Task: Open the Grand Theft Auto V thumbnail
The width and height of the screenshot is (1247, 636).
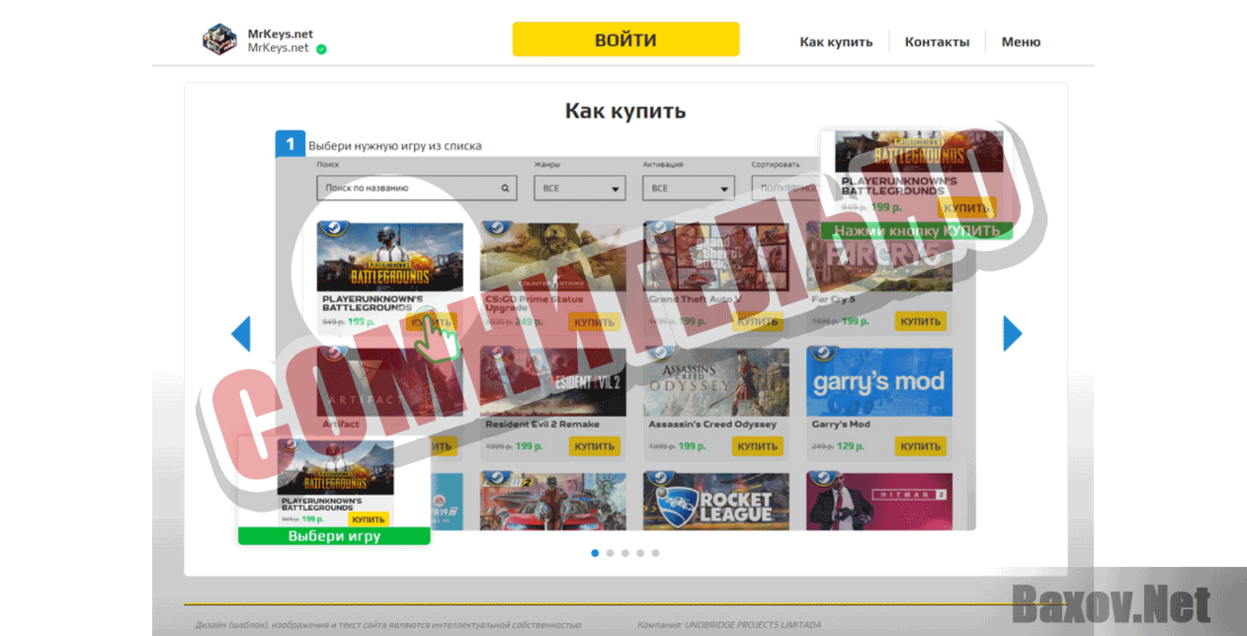Action: click(716, 257)
